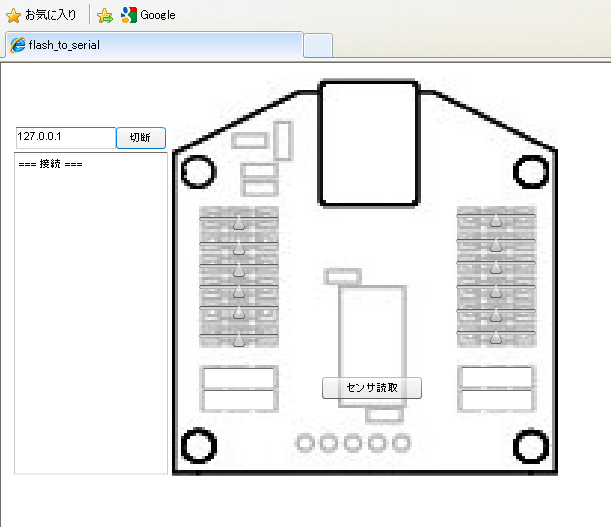Open the Google favorites link
611x527 pixels.
click(148, 15)
